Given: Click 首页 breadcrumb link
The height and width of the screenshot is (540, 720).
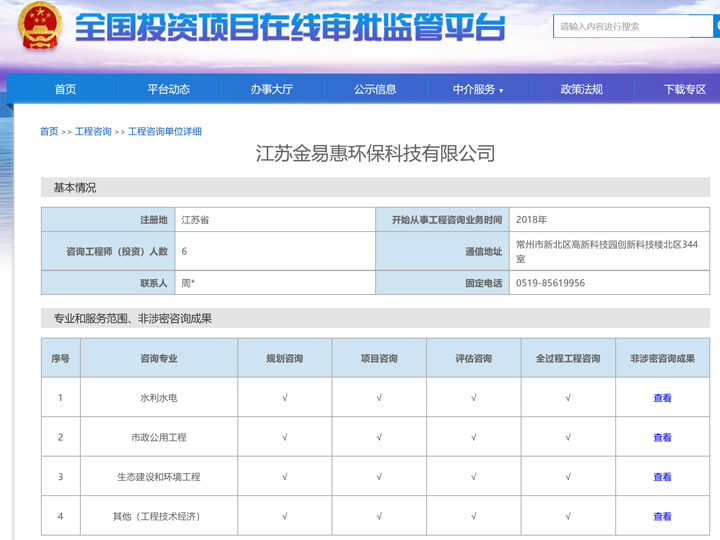Looking at the screenshot, I should [x=49, y=132].
